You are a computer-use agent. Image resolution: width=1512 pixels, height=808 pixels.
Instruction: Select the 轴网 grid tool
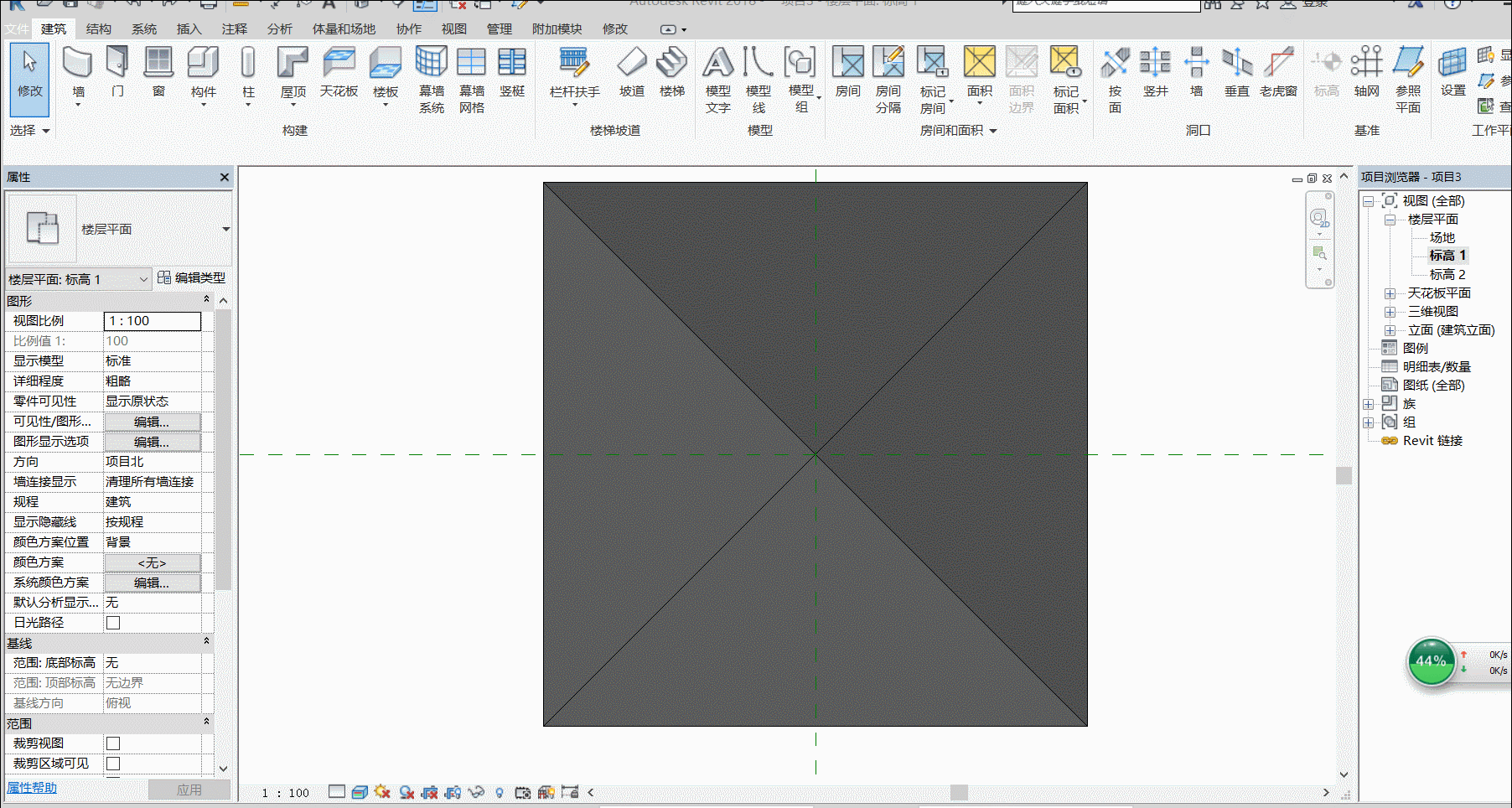pyautogui.click(x=1366, y=73)
